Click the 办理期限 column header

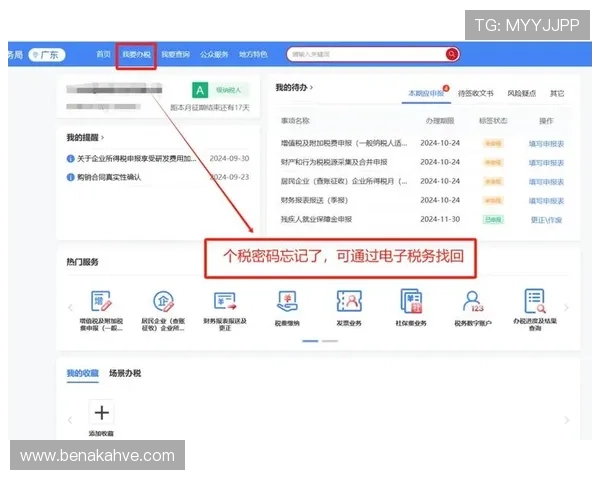click(440, 121)
